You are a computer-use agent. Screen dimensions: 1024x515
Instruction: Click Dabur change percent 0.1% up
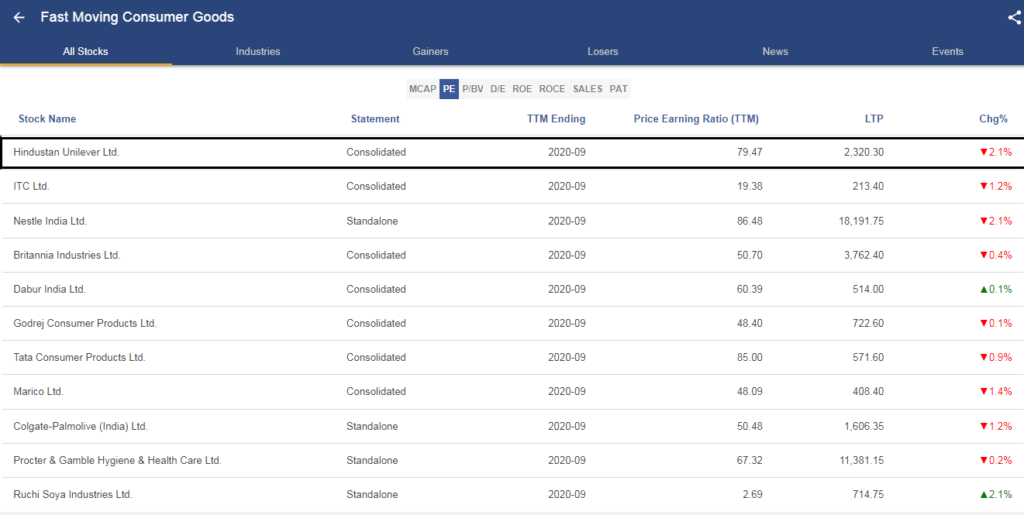point(996,289)
